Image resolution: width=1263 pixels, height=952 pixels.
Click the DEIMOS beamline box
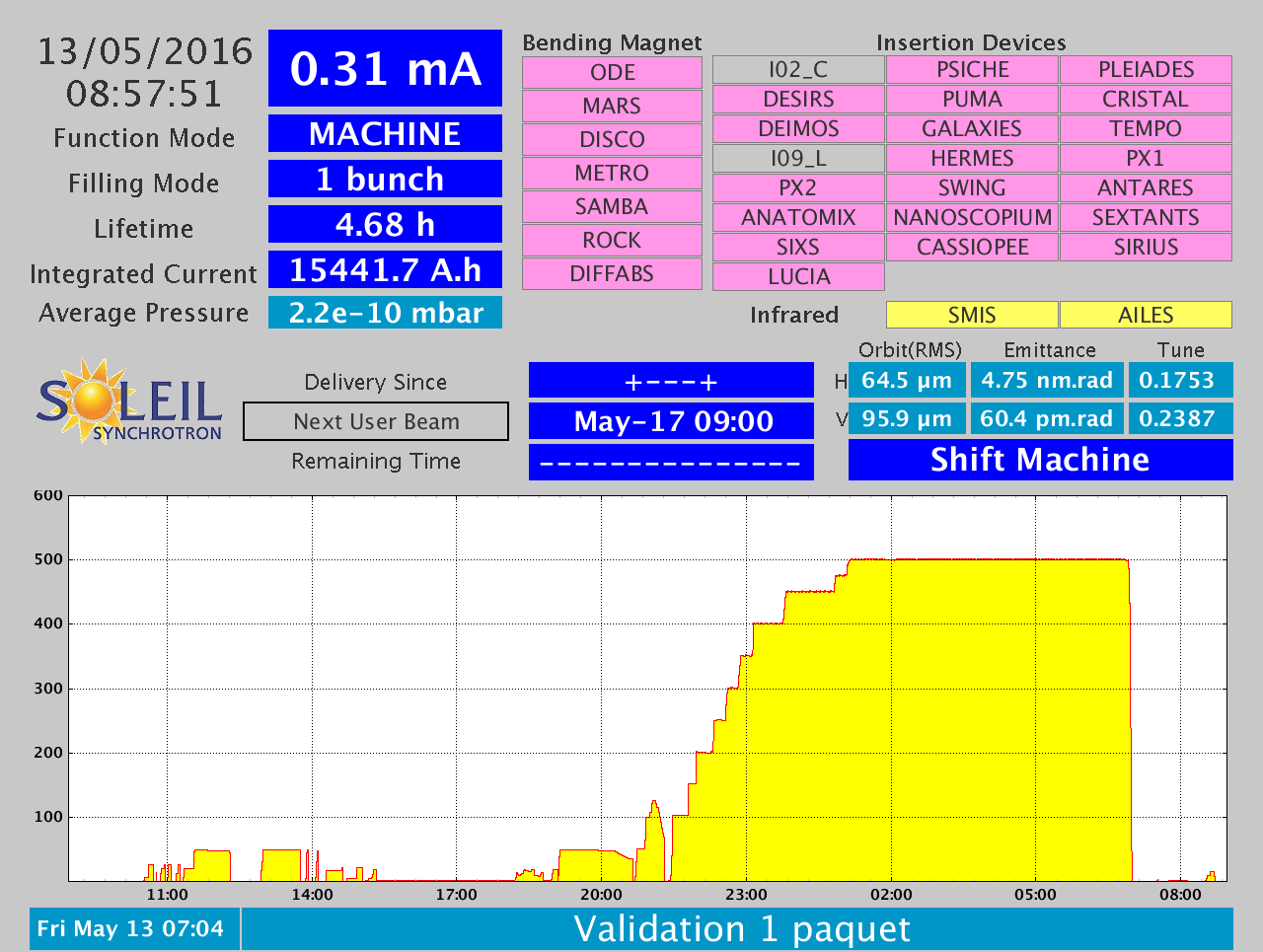coord(798,128)
